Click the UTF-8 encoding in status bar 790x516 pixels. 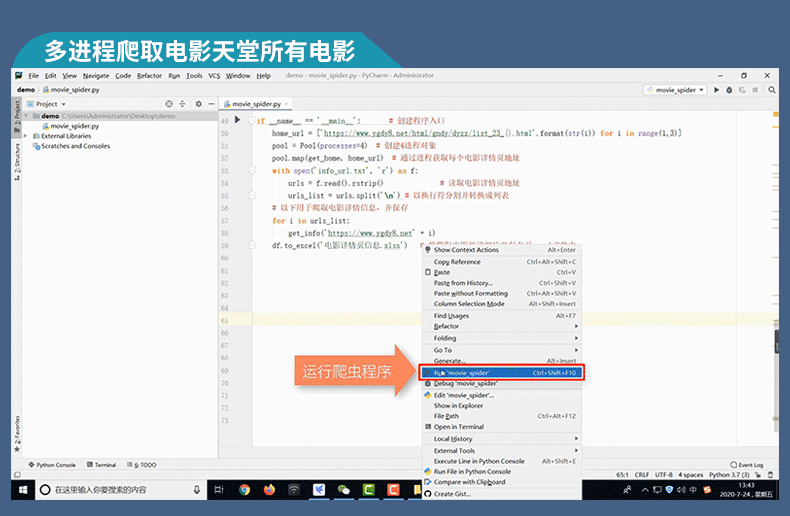pyautogui.click(x=664, y=475)
